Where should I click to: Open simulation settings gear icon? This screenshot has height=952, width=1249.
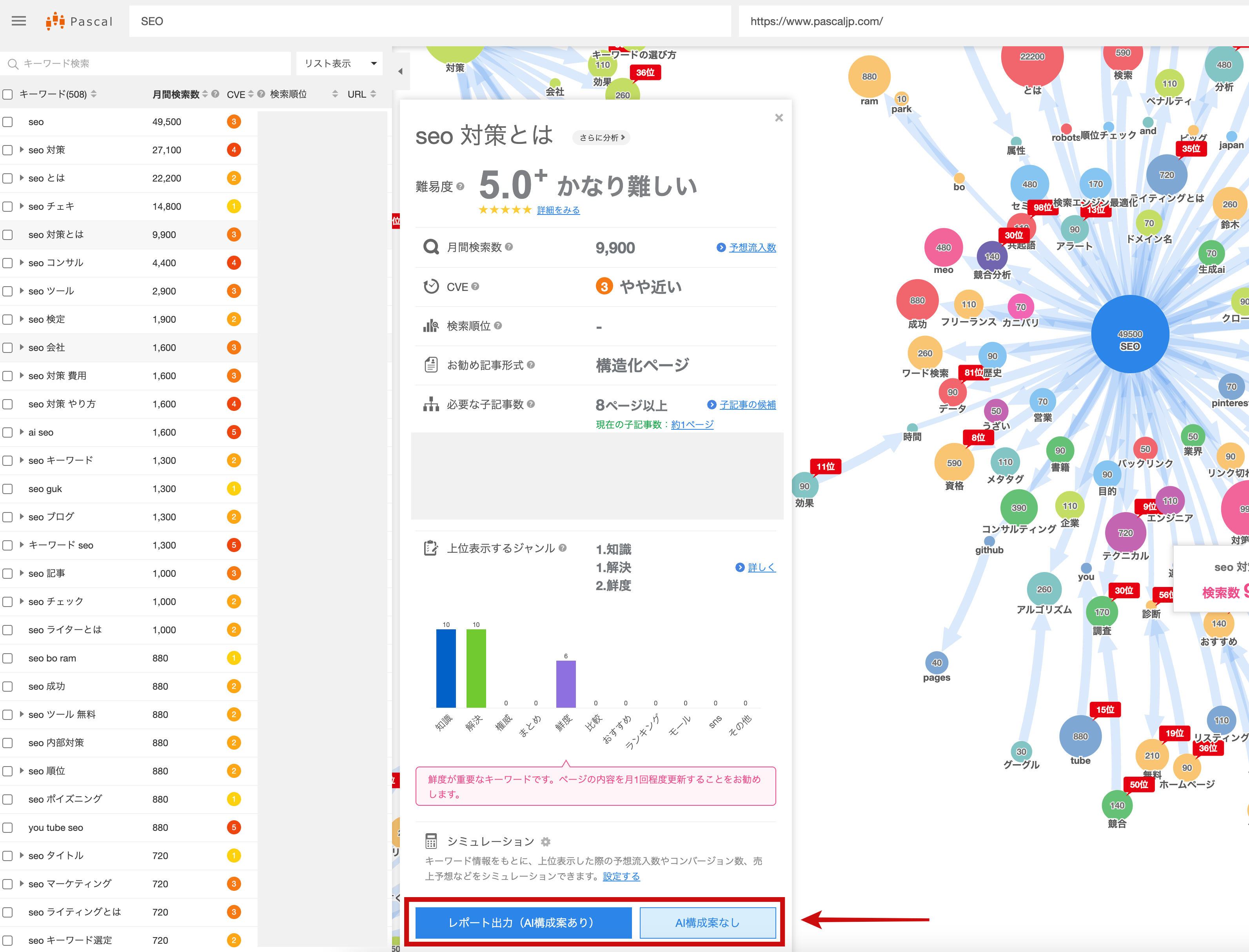545,841
